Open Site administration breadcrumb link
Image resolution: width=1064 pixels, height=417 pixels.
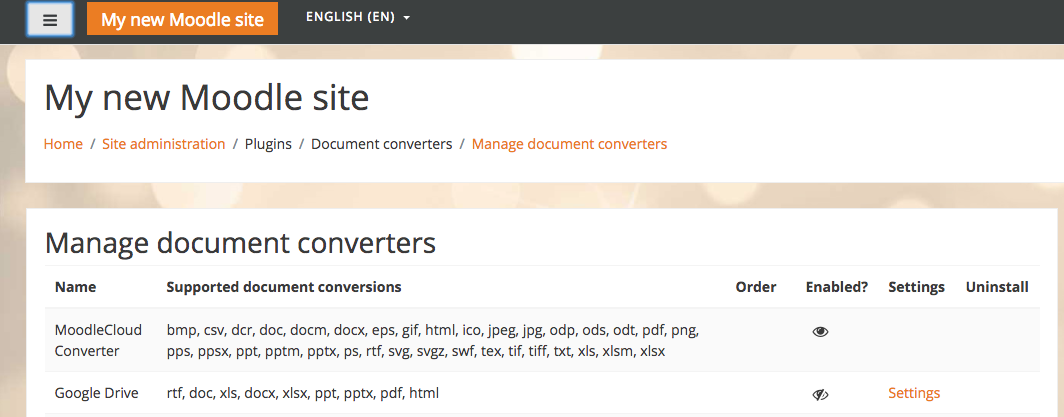[164, 144]
